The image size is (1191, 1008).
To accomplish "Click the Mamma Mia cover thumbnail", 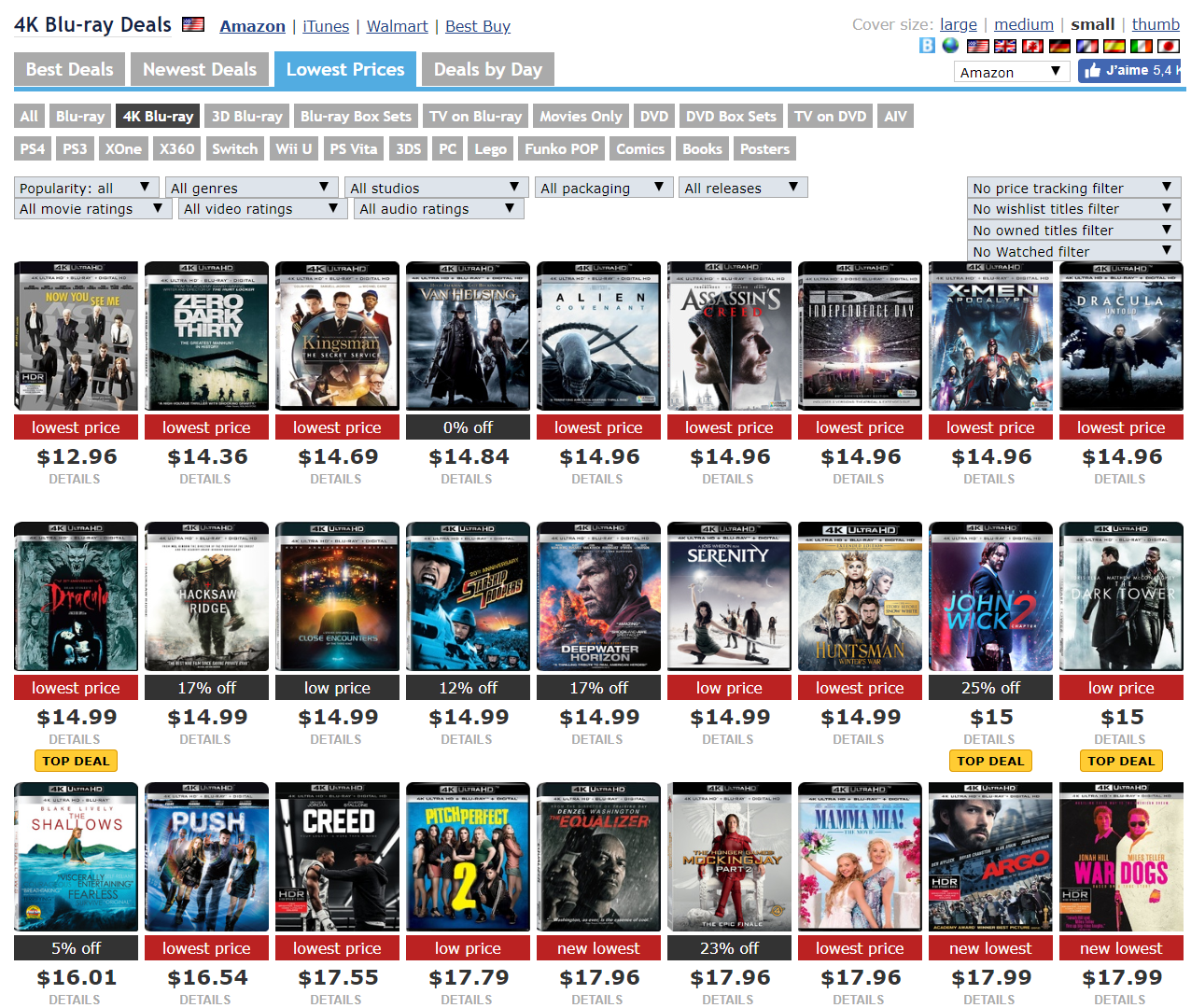I will click(861, 857).
